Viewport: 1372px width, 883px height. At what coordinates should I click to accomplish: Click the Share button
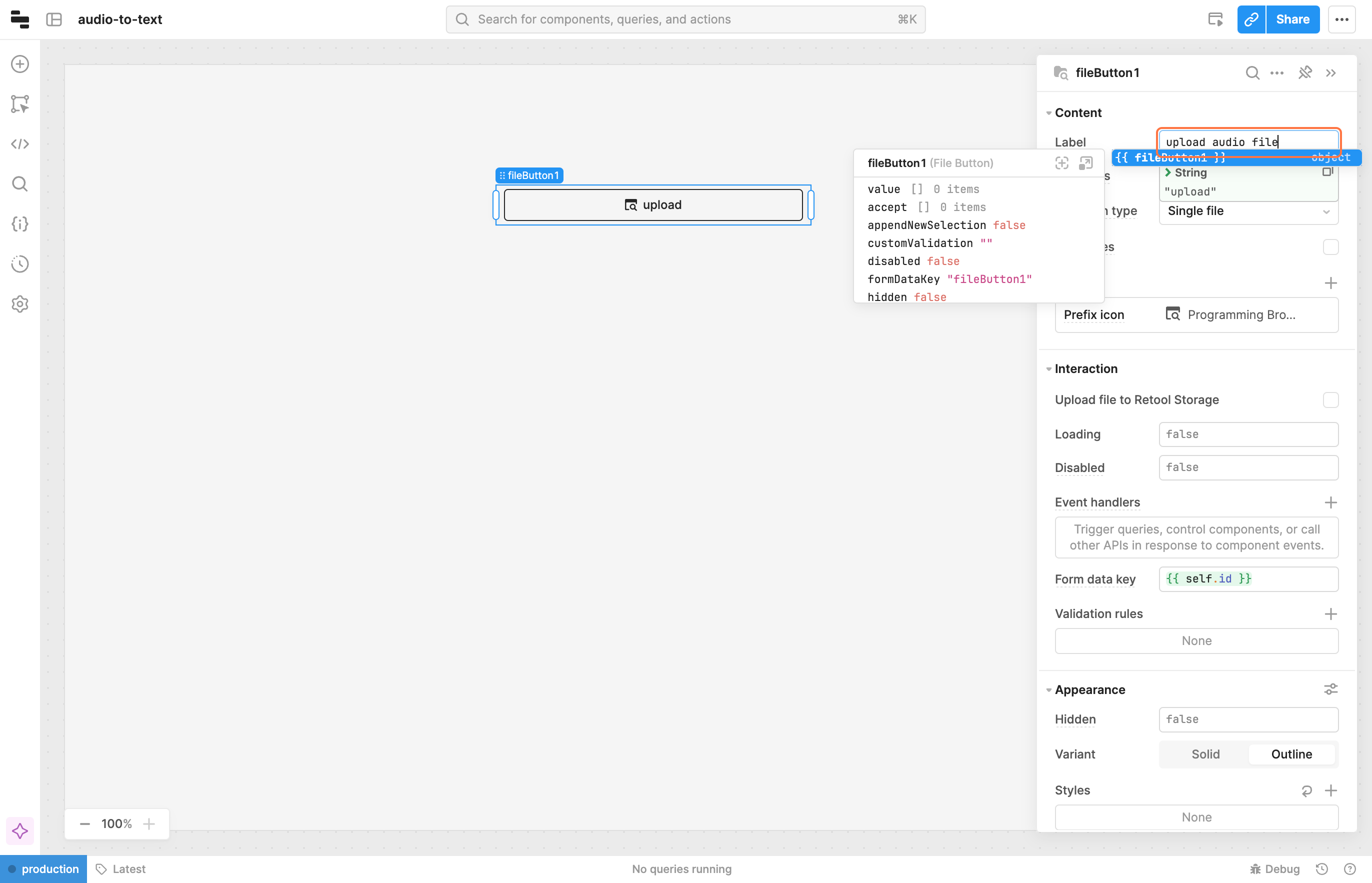(x=1292, y=19)
